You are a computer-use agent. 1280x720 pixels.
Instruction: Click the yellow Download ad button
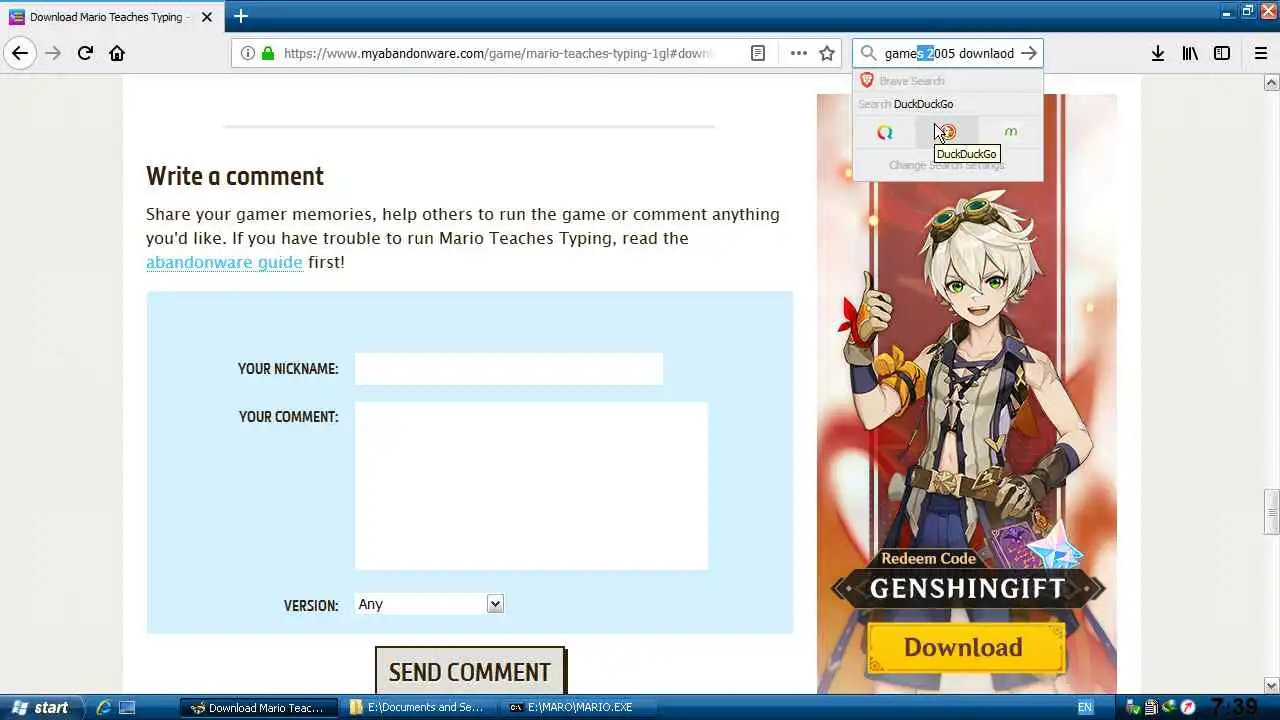pos(964,647)
